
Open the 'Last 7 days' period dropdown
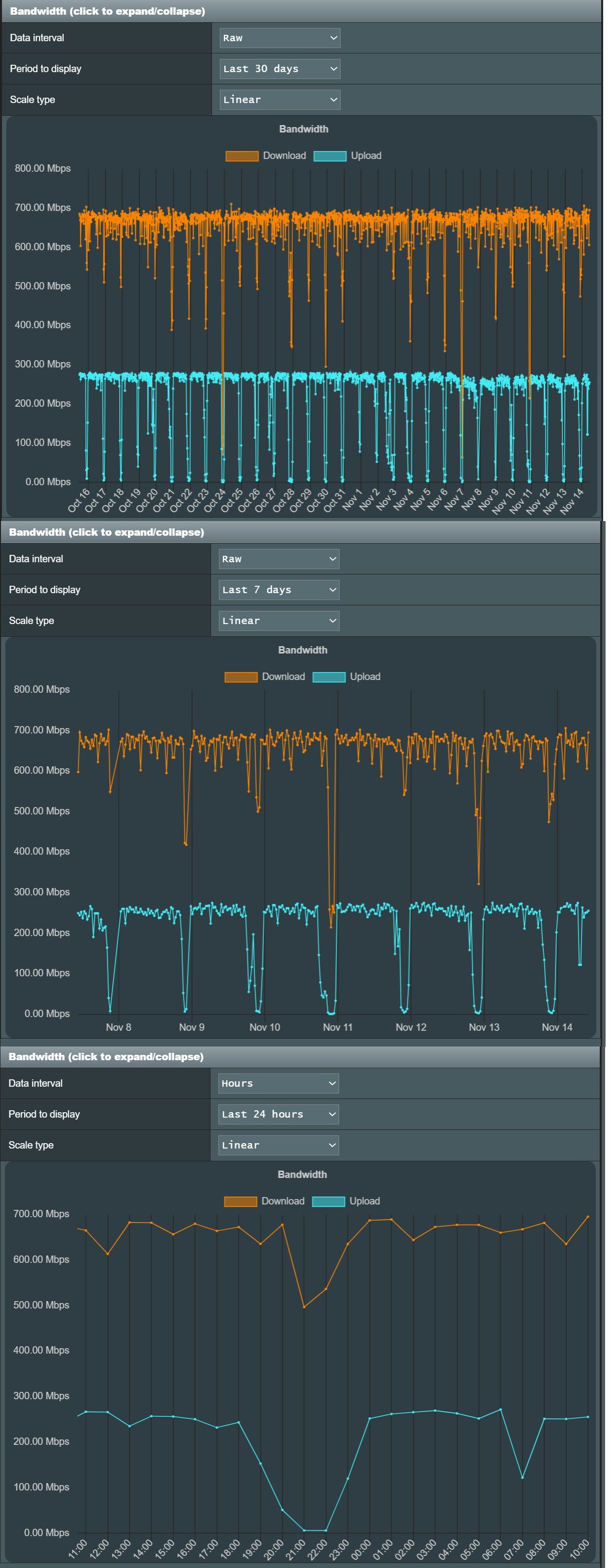point(278,590)
